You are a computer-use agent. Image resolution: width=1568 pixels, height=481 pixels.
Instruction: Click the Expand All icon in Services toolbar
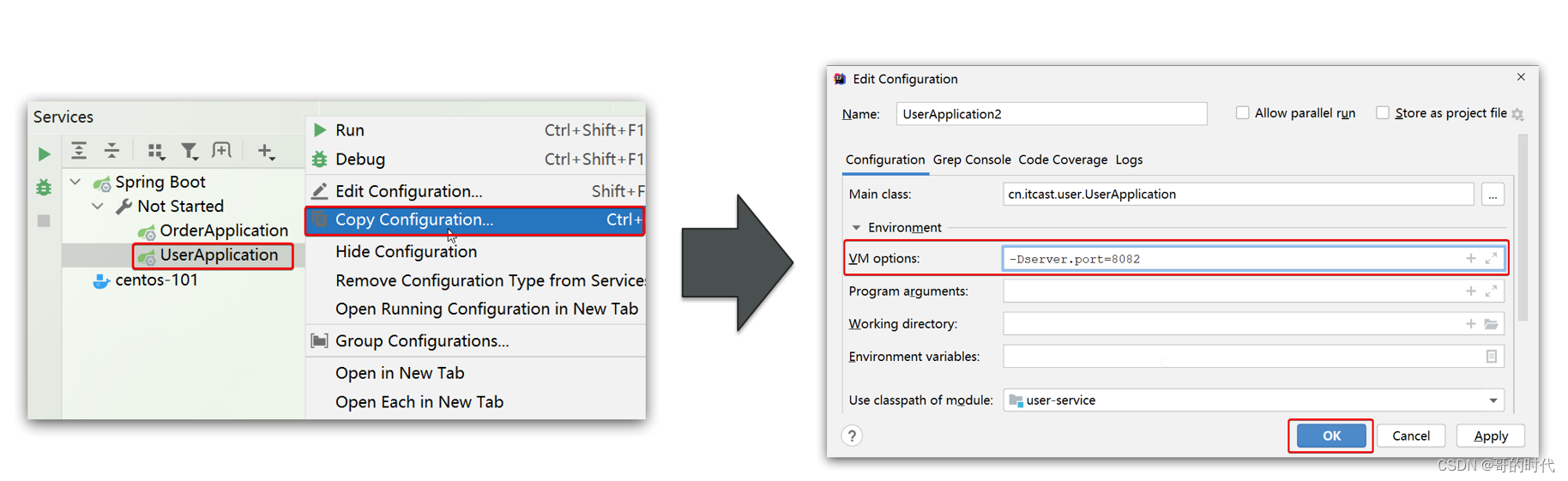click(x=79, y=152)
